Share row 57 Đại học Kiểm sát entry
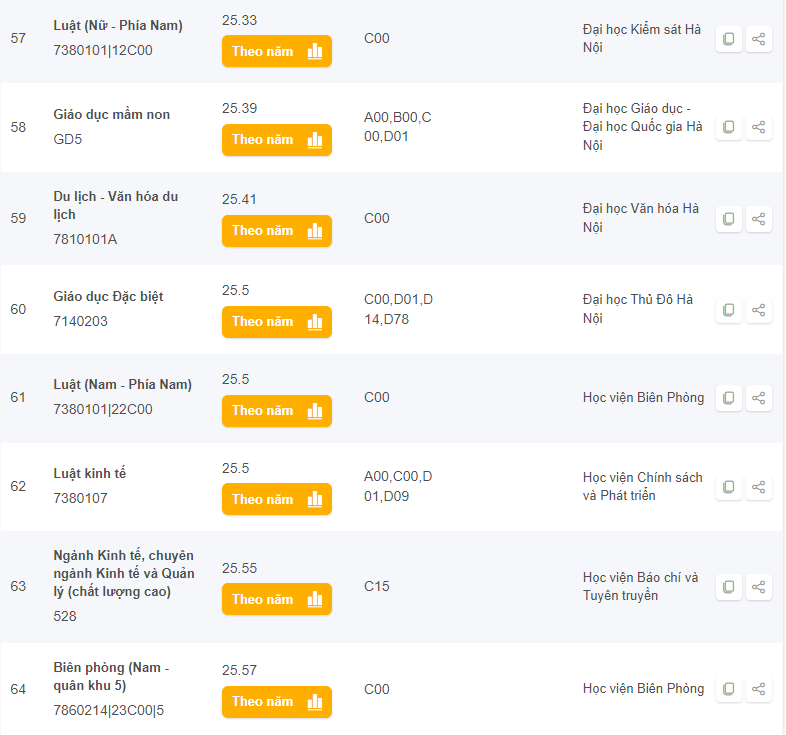Image resolution: width=786 pixels, height=735 pixels. point(759,39)
